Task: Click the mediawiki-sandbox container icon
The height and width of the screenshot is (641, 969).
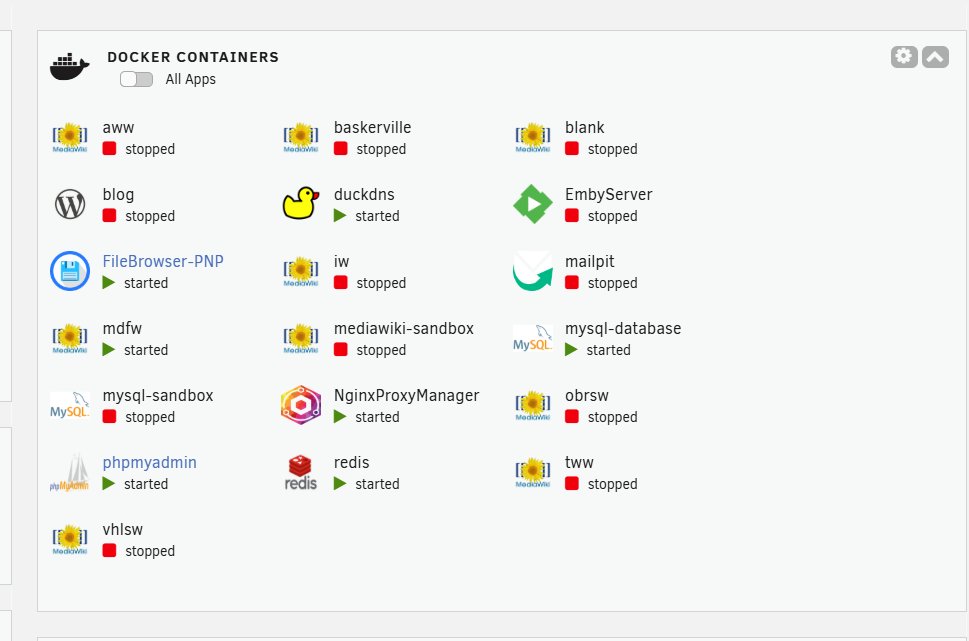Action: click(300, 339)
